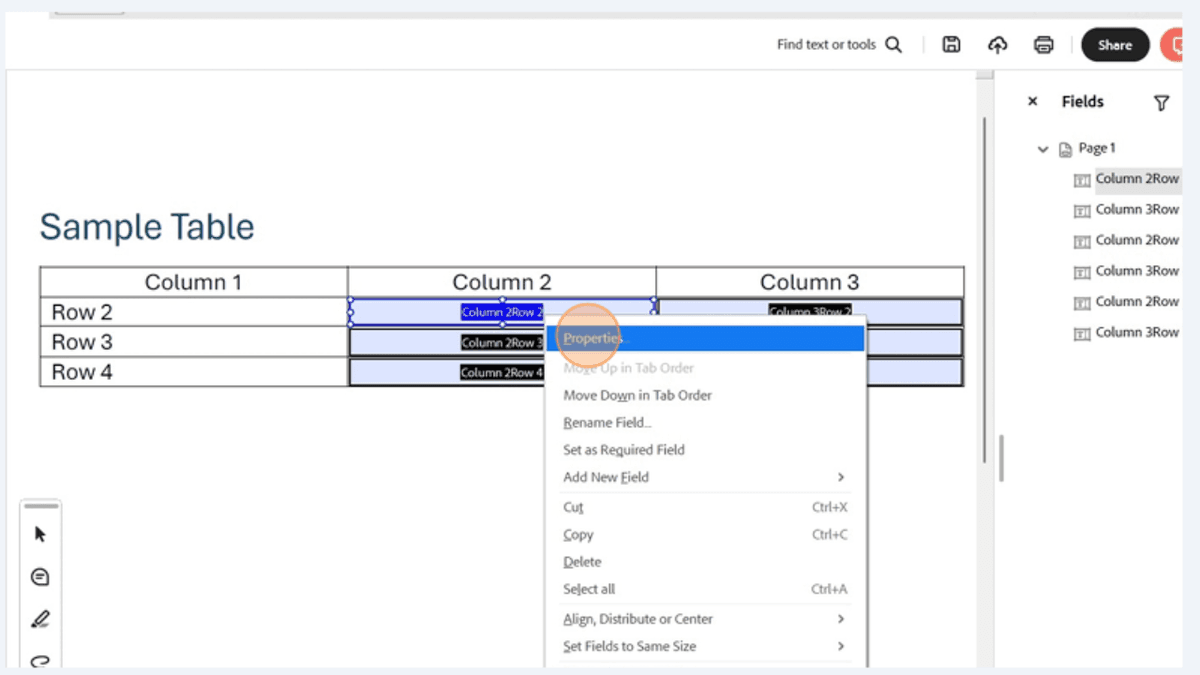The width and height of the screenshot is (1200, 675).
Task: Click the Share button
Action: tap(1115, 44)
